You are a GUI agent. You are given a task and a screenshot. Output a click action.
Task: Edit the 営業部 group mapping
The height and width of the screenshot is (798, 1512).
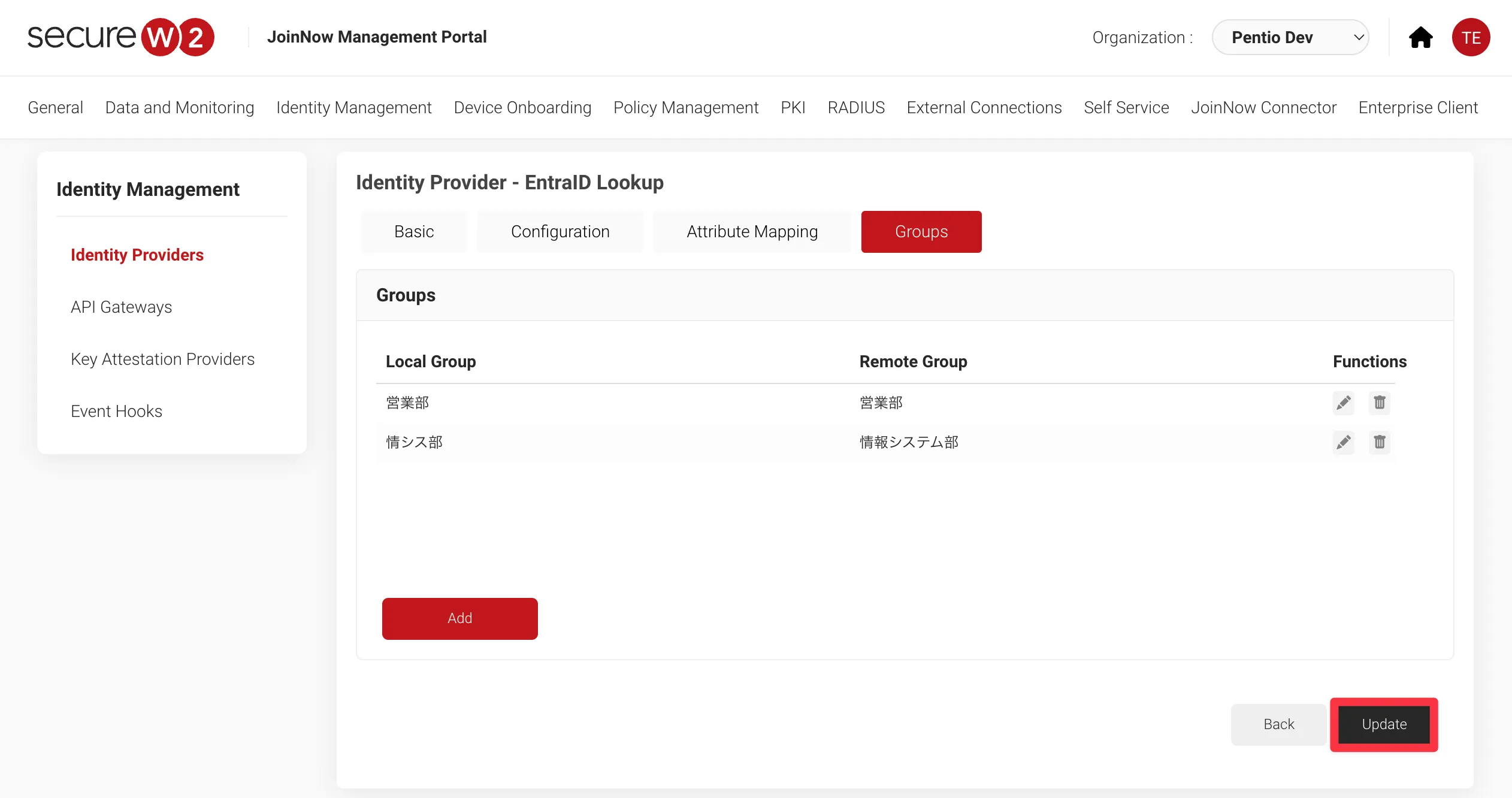point(1344,403)
